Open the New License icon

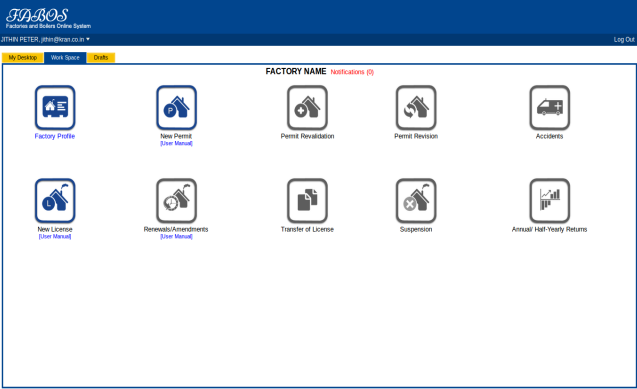[x=55, y=201]
